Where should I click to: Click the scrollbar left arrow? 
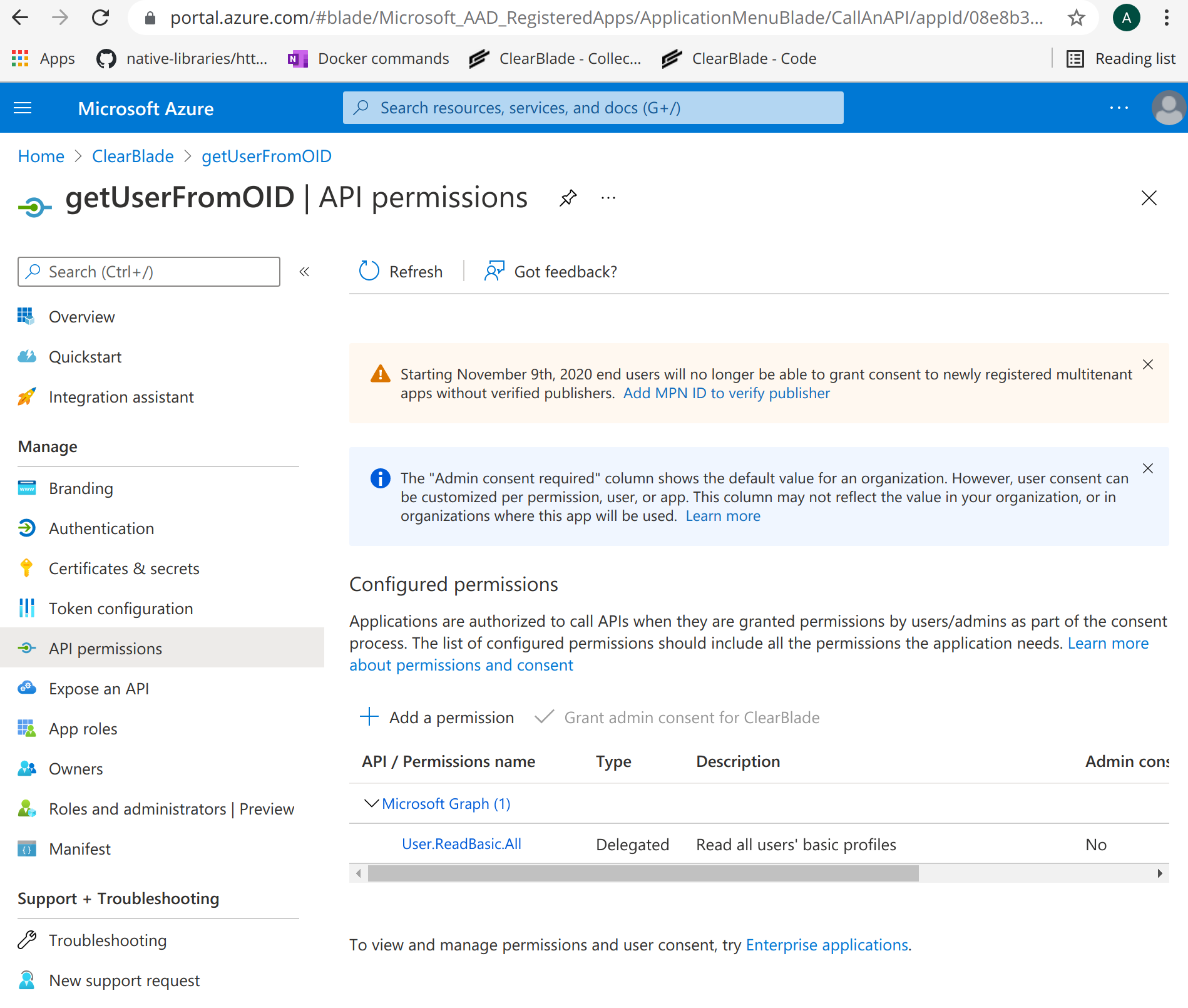pyautogui.click(x=358, y=873)
